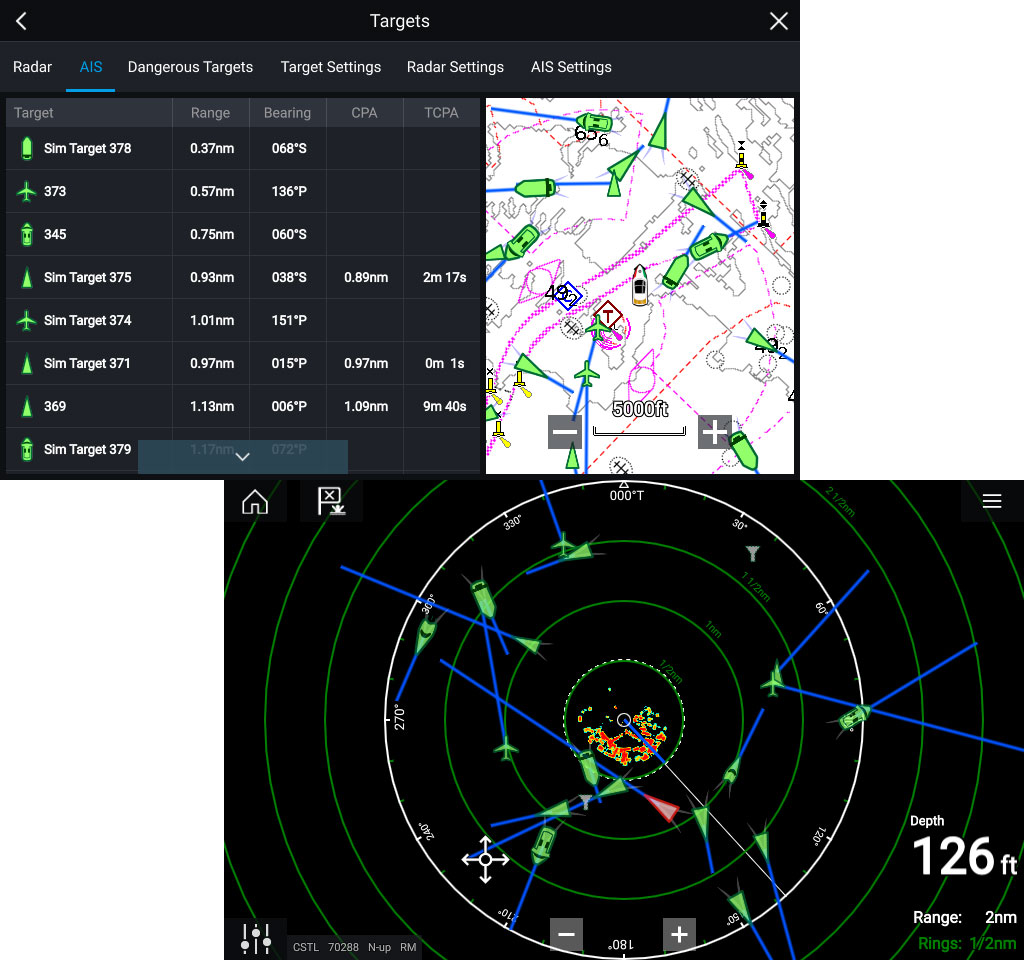Click the vessel icon for Sim Target 378
The image size is (1024, 960).
[x=27, y=148]
